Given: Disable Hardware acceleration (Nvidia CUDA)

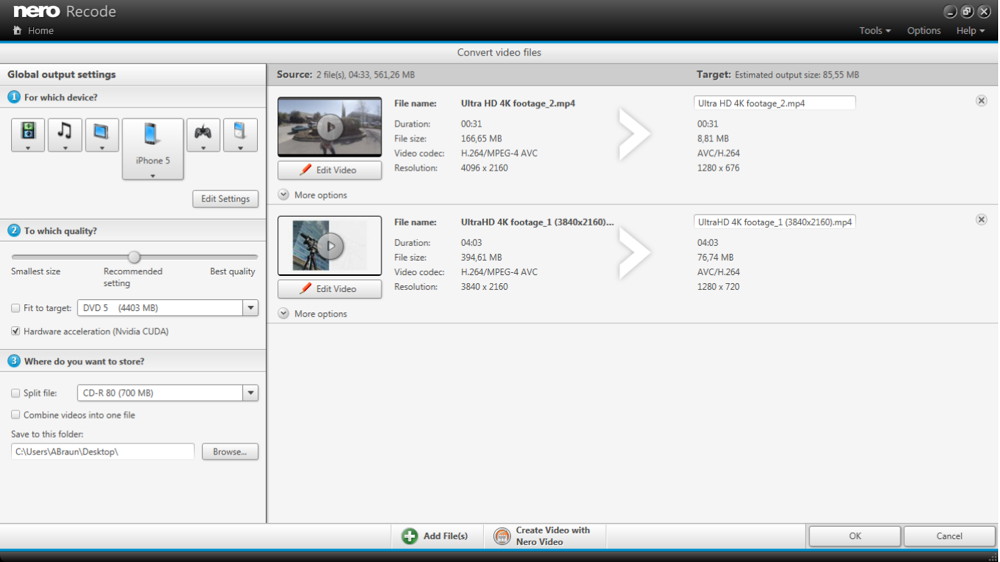Looking at the screenshot, I should 15,331.
